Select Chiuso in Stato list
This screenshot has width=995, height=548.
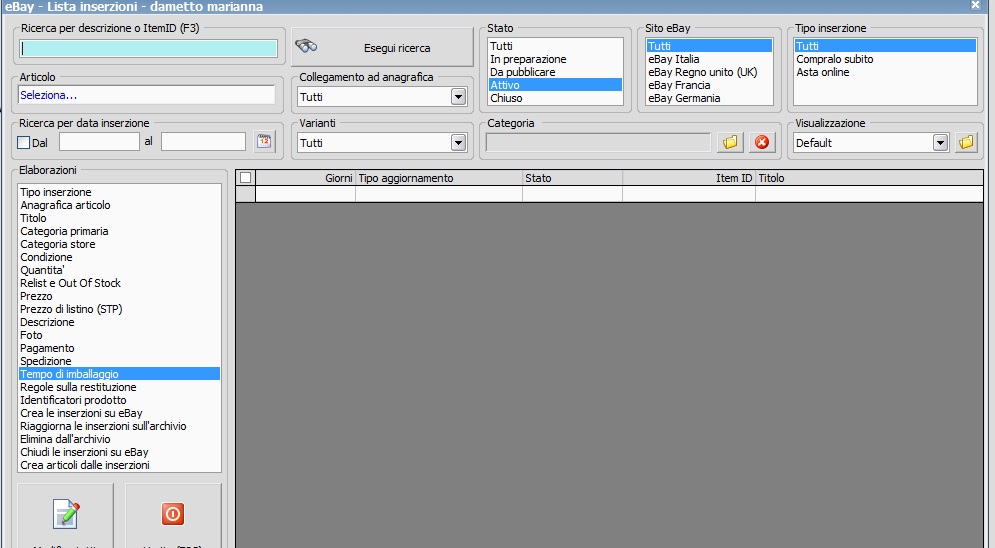point(555,98)
